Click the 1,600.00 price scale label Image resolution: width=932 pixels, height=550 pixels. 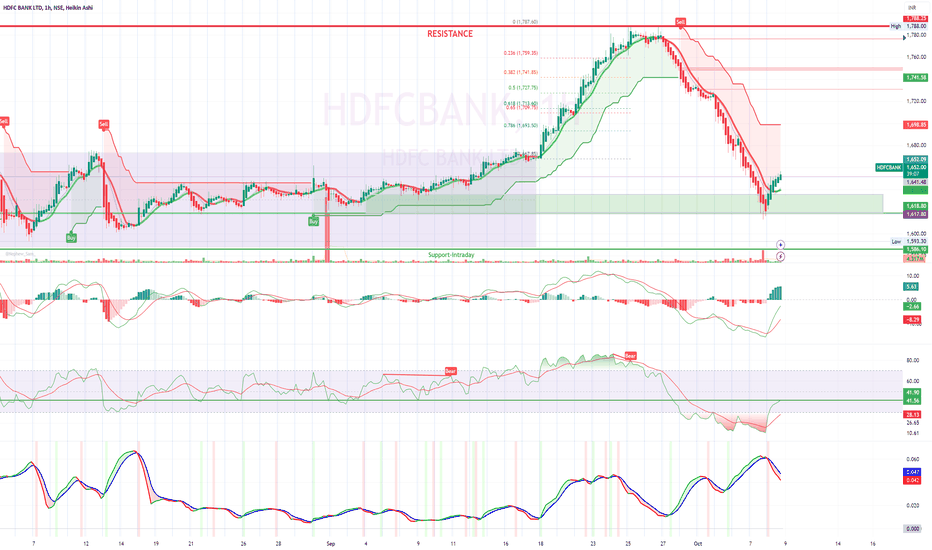[916, 234]
